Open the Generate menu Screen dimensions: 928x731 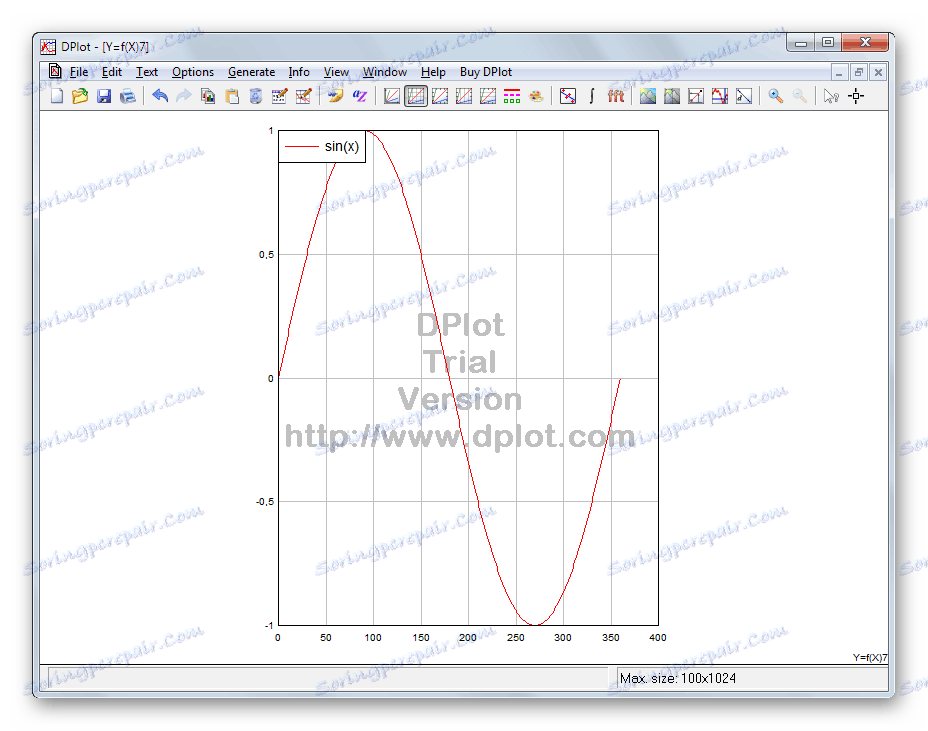(x=252, y=72)
